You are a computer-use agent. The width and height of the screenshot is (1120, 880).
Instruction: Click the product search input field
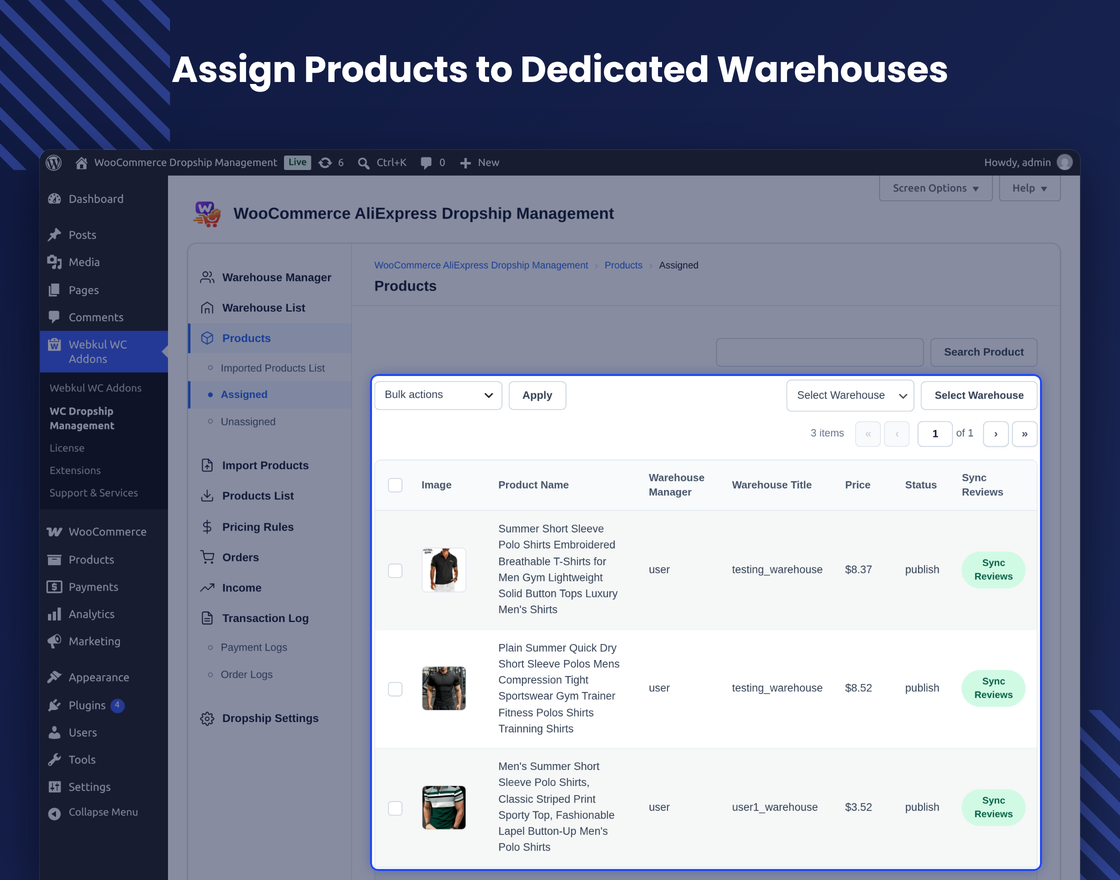(819, 352)
